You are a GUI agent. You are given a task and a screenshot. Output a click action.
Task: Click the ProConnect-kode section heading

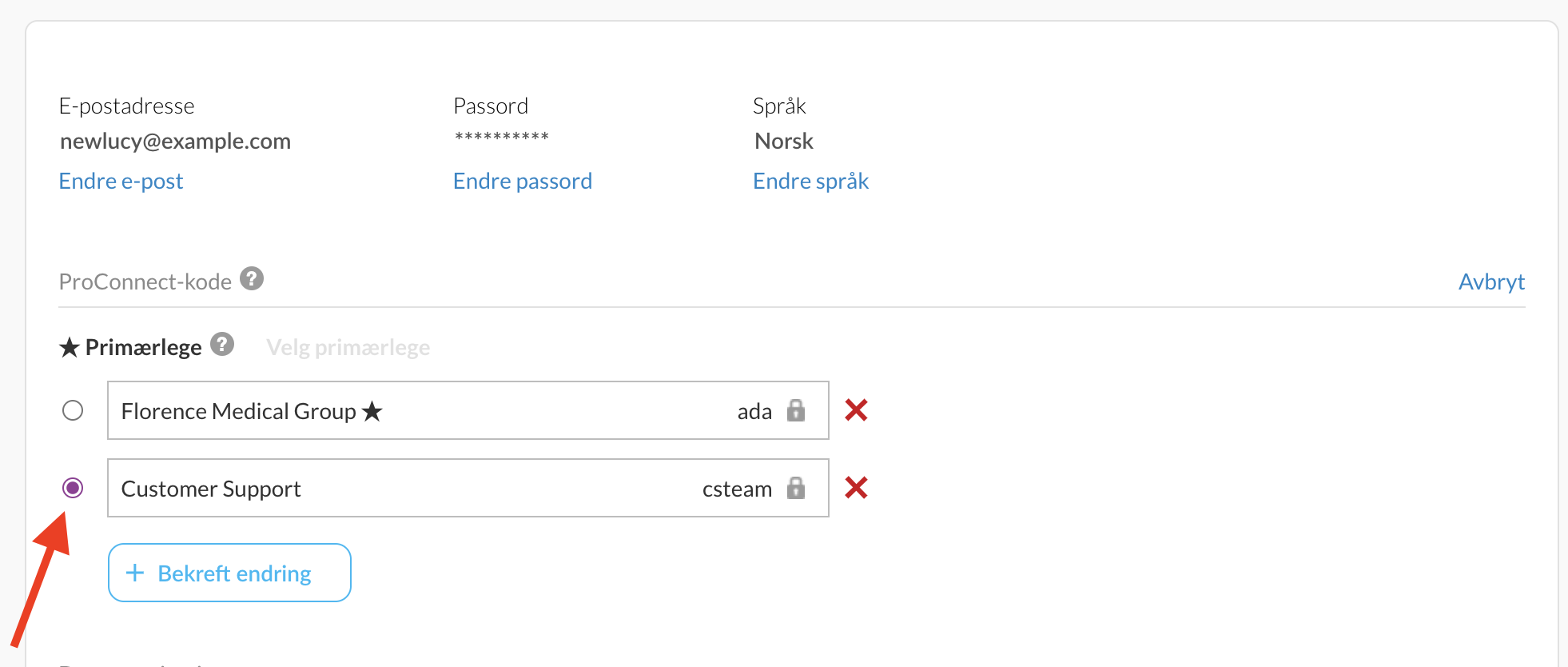tap(145, 282)
